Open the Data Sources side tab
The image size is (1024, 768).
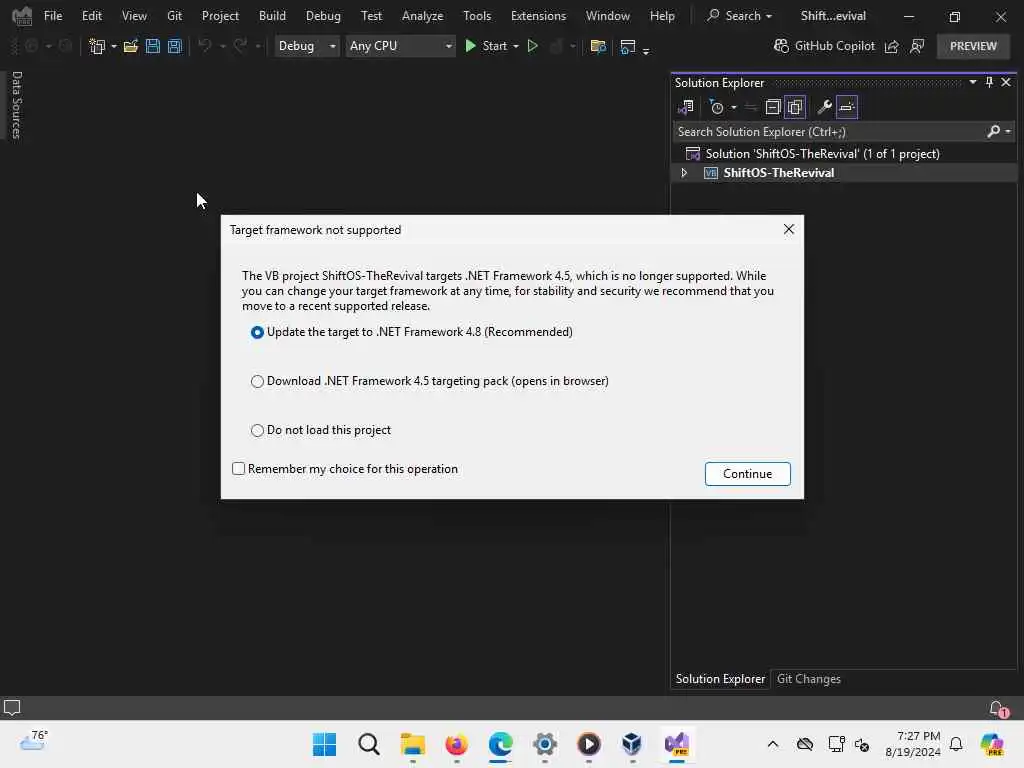pos(17,105)
